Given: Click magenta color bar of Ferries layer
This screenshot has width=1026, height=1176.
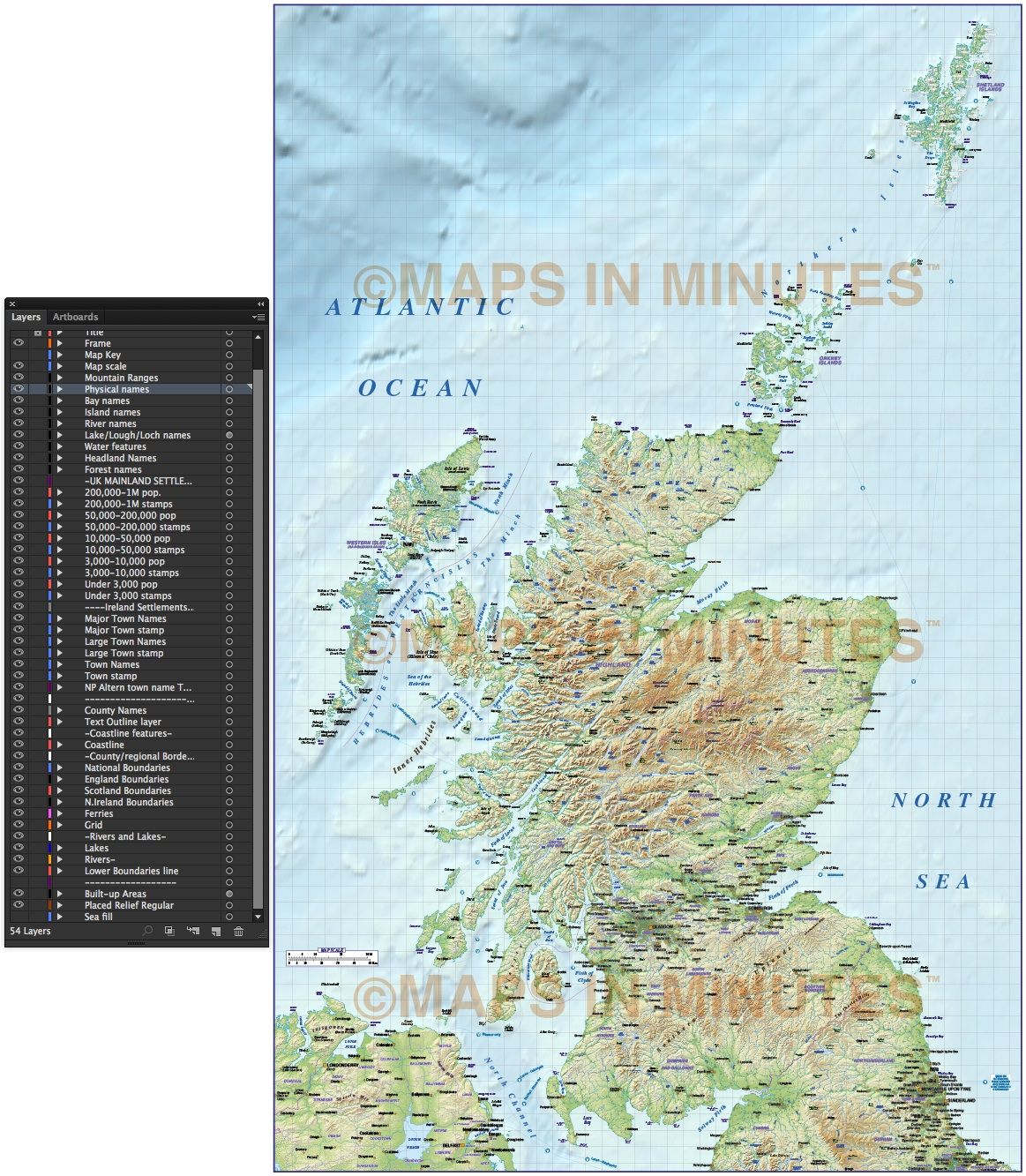Looking at the screenshot, I should coord(49,813).
